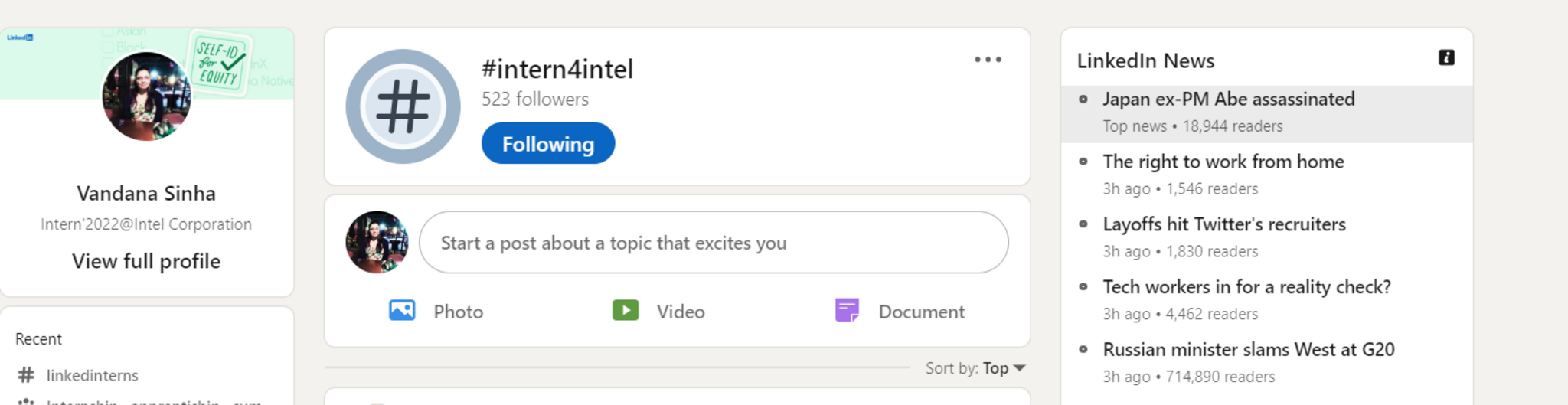
Task: Click the Self-ID for Equity badge
Action: (x=220, y=64)
